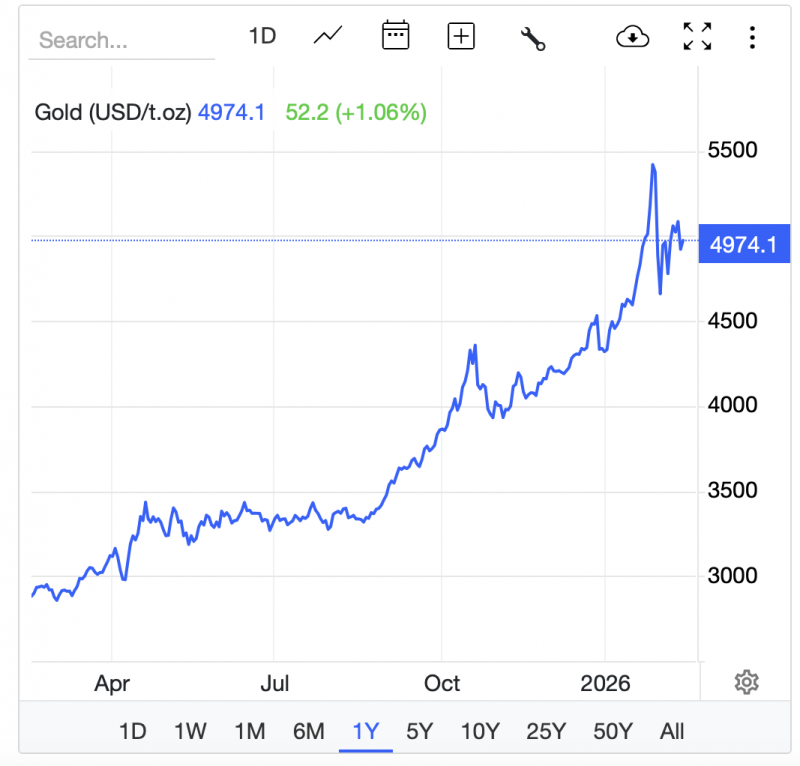Open the chart type line icon
Screen dimensions: 800x766
coord(328,37)
